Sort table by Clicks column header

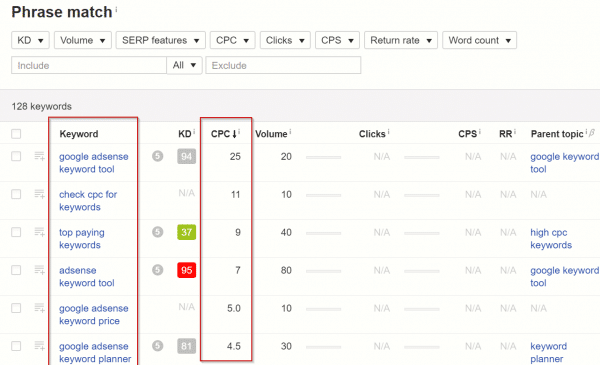[x=372, y=134]
